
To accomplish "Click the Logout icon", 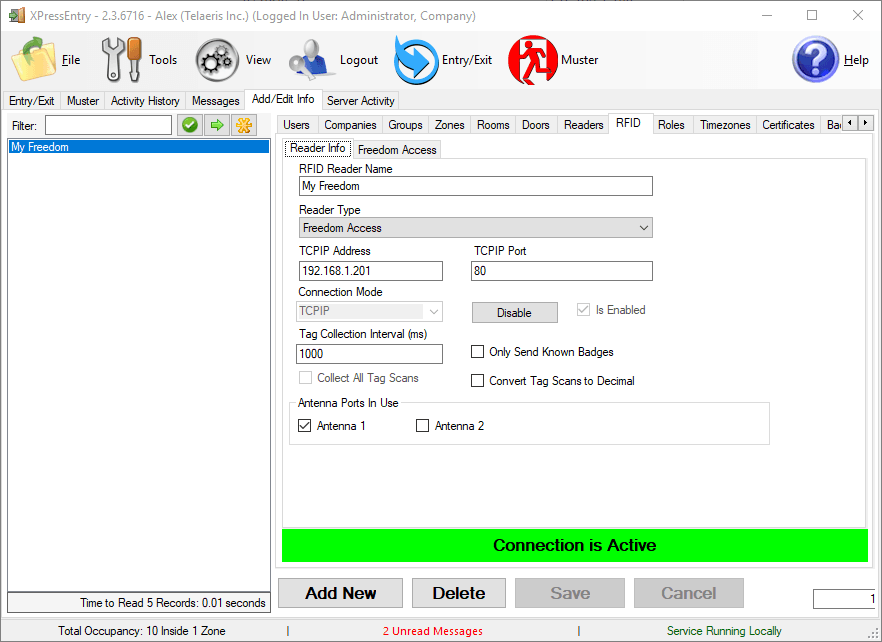I will click(x=310, y=58).
